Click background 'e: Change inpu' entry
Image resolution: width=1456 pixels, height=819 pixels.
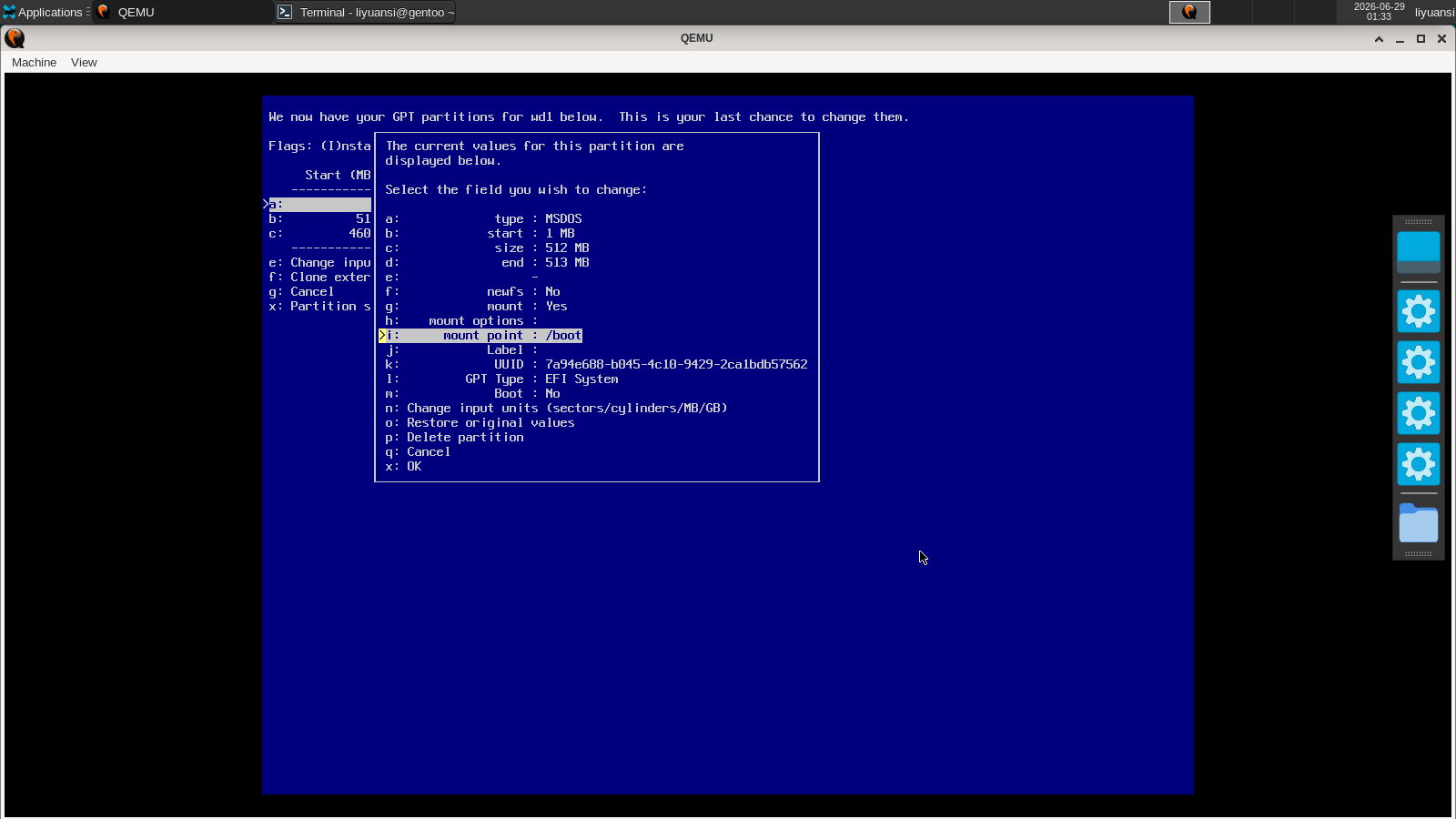(x=319, y=263)
